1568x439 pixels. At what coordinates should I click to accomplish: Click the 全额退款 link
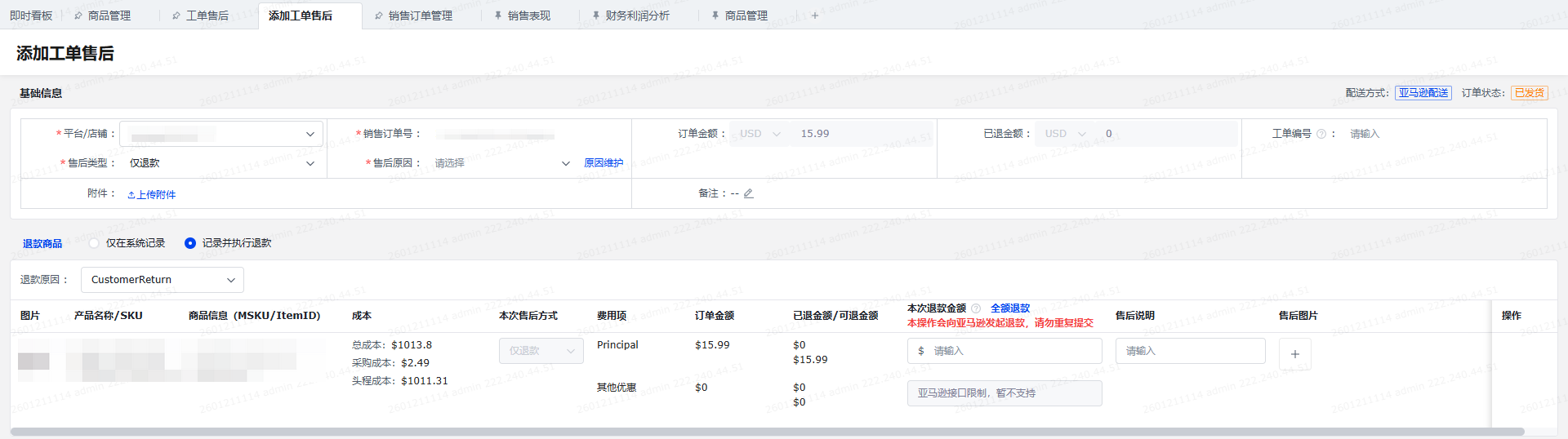click(x=1010, y=308)
